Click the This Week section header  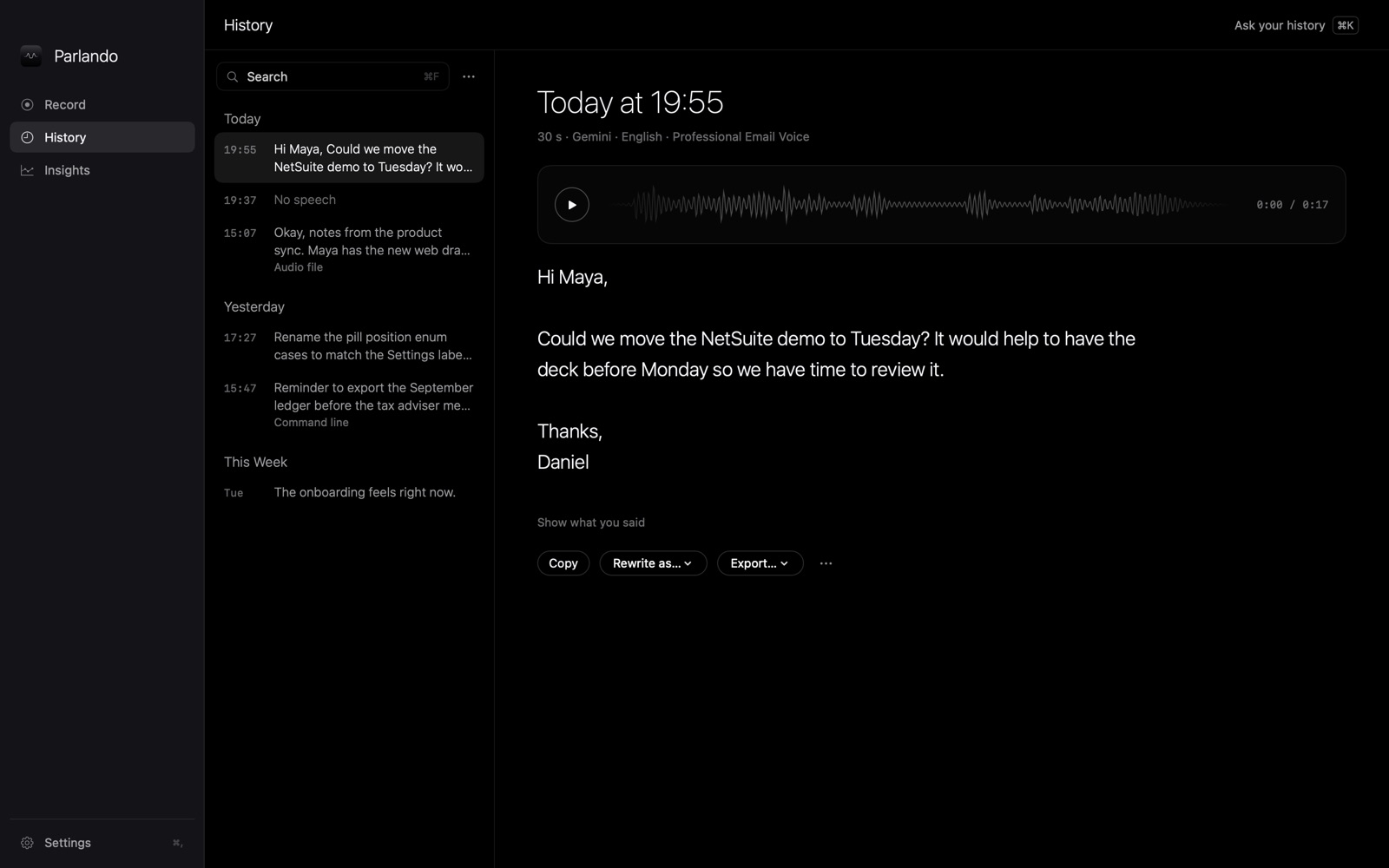pos(255,463)
